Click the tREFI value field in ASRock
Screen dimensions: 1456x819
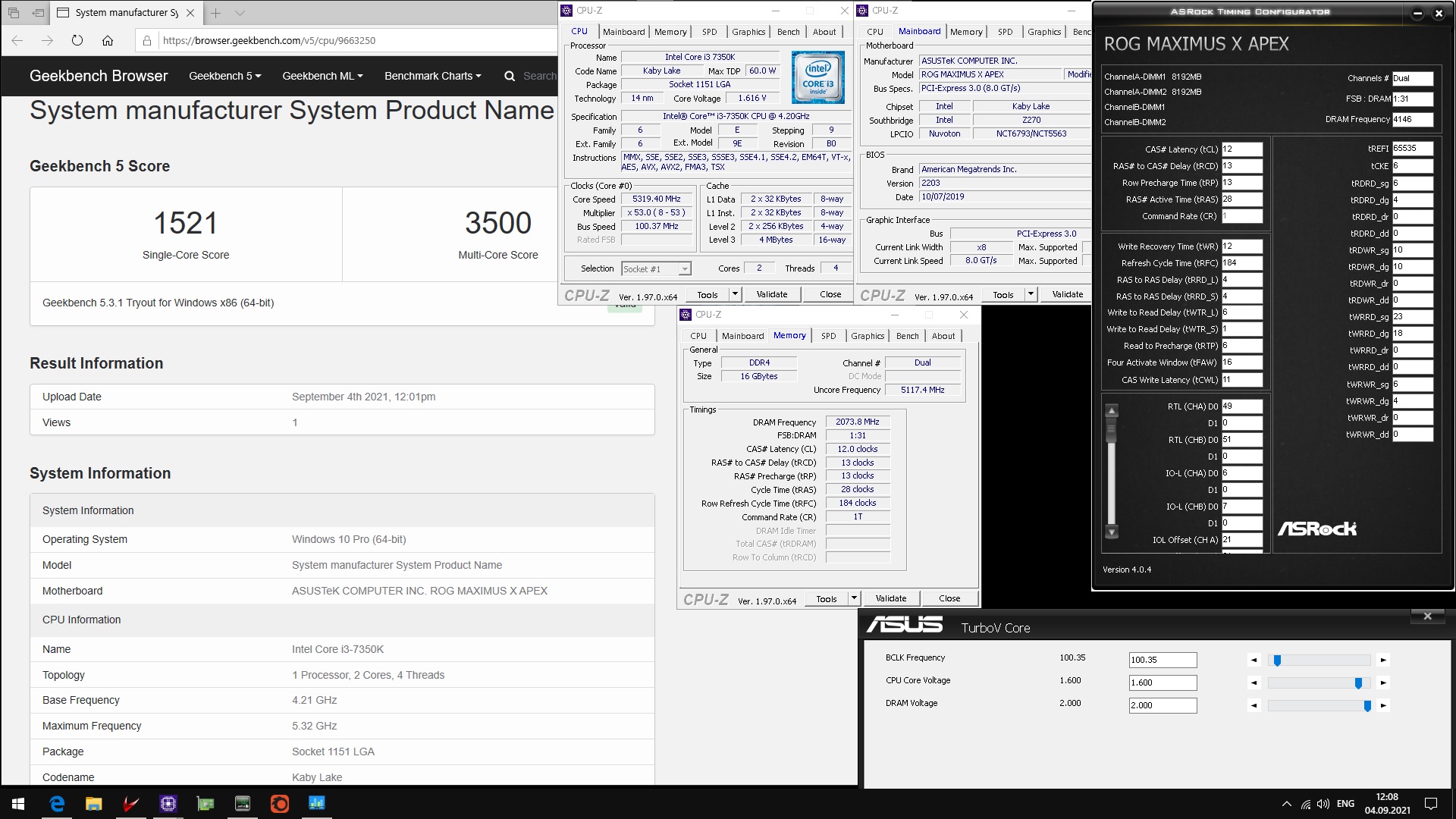[1413, 149]
